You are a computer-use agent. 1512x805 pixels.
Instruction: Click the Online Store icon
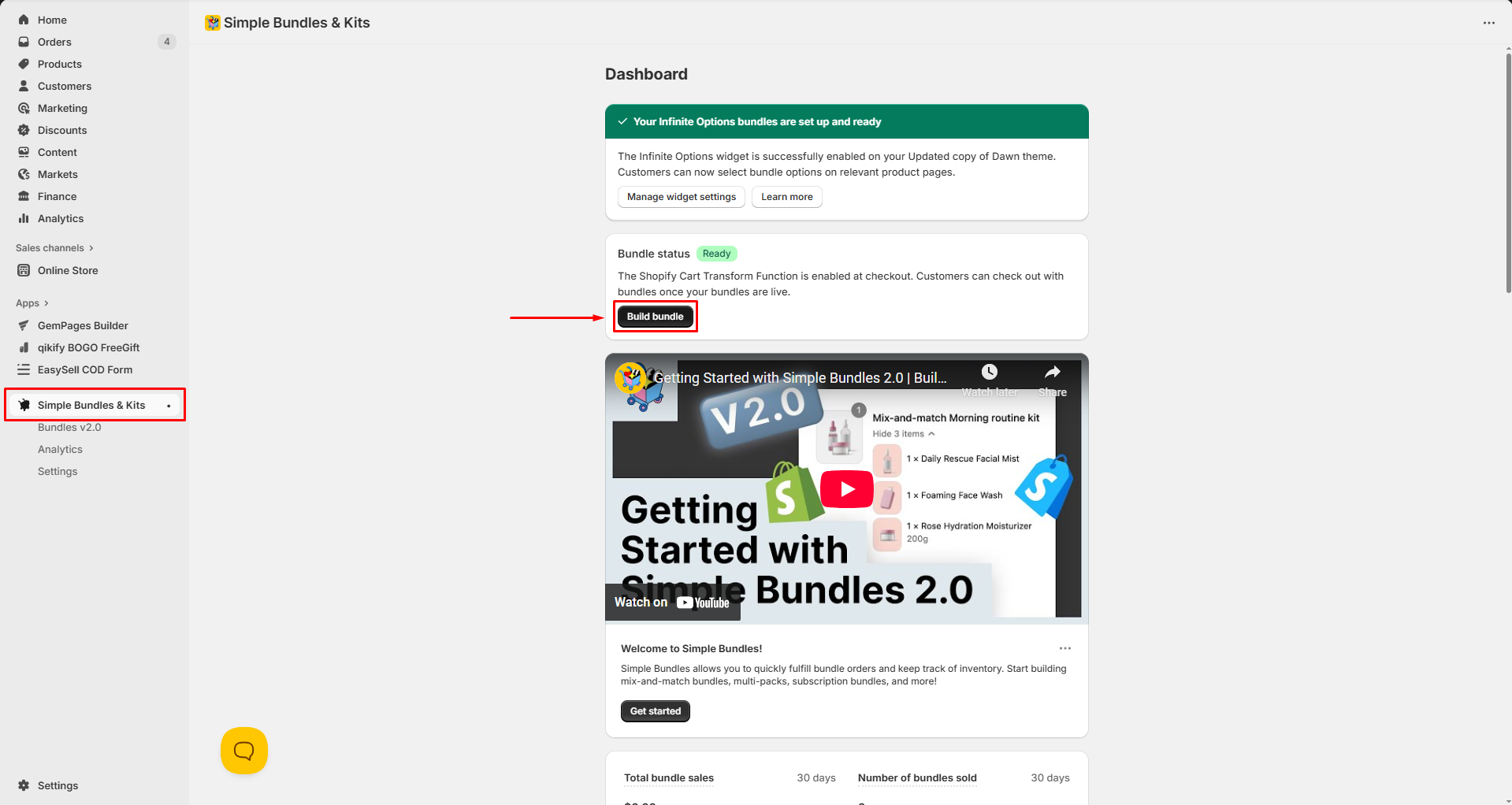pyautogui.click(x=24, y=270)
